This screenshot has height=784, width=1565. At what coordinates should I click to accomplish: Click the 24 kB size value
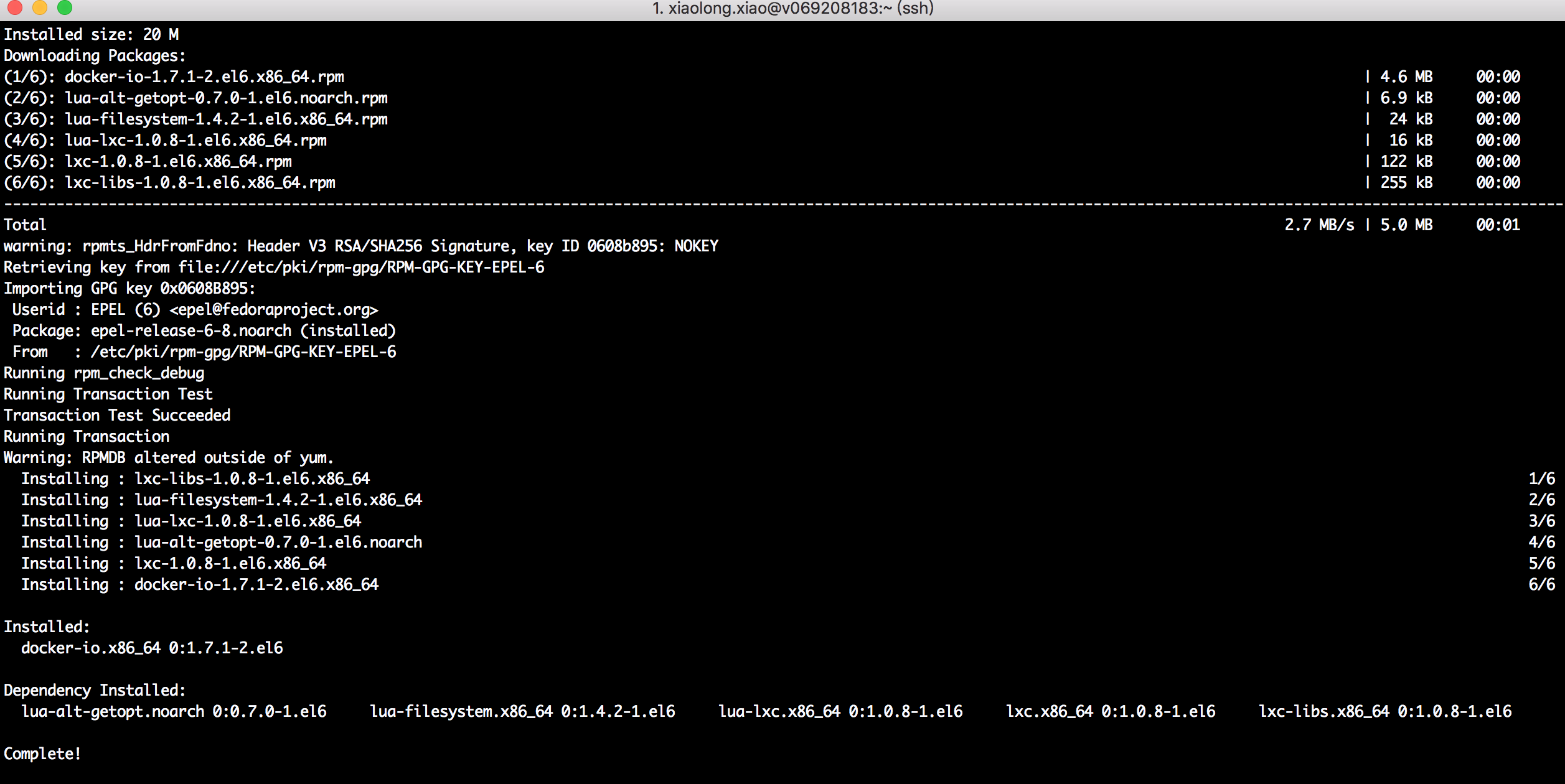click(1411, 119)
